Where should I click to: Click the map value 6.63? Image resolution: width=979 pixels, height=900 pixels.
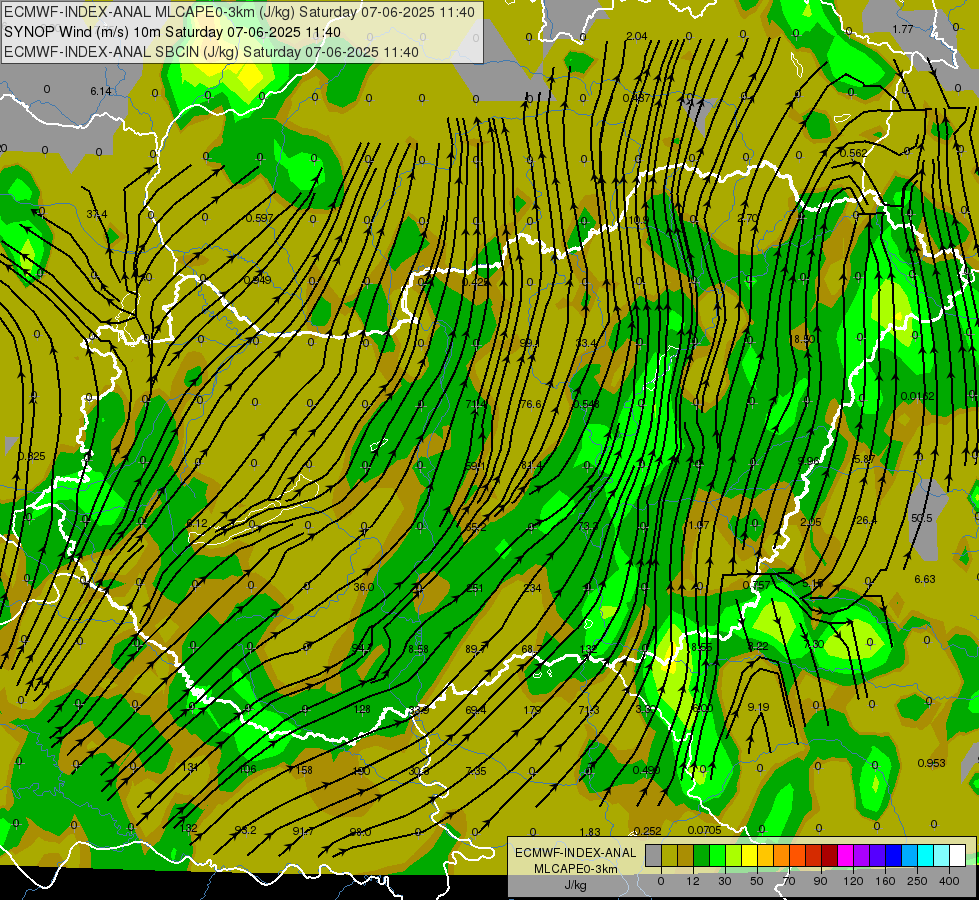coord(925,579)
